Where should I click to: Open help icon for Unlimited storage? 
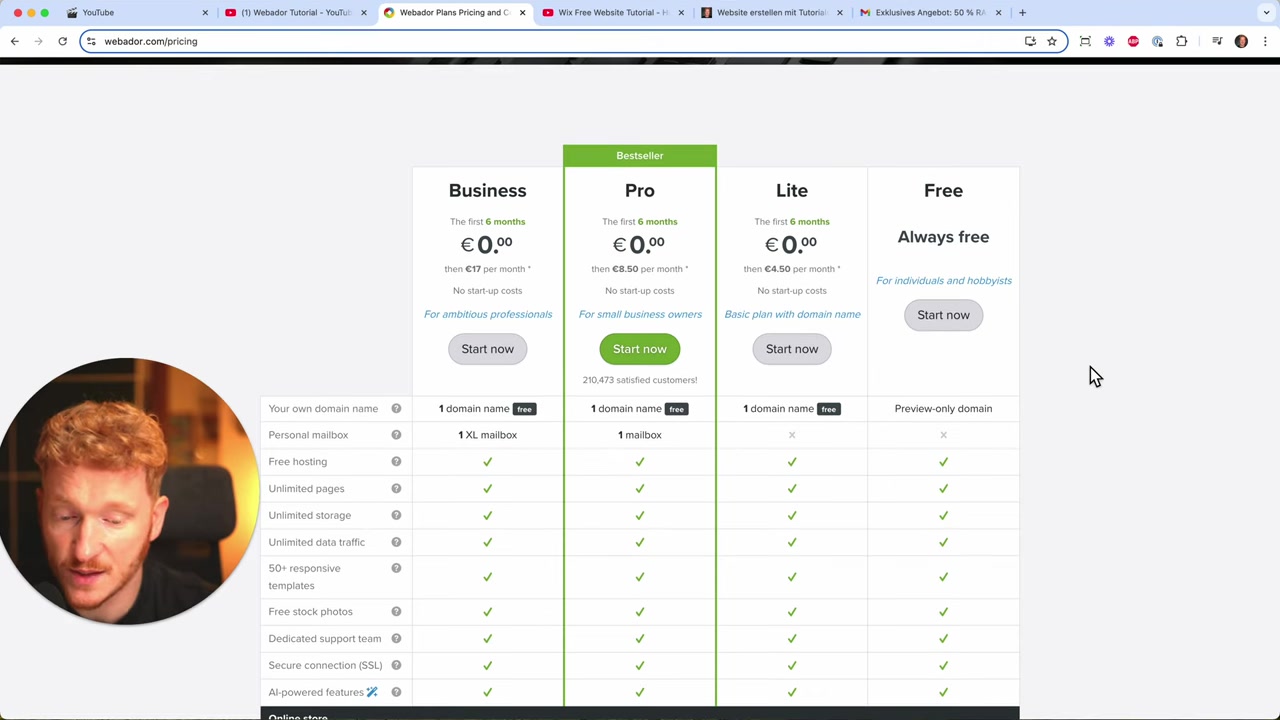(x=396, y=515)
